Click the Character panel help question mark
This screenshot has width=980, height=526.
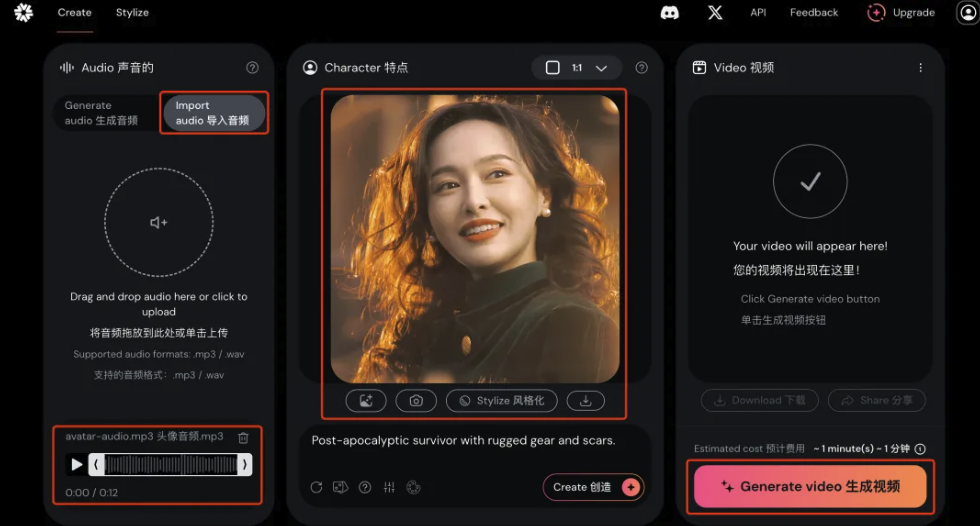tap(641, 67)
